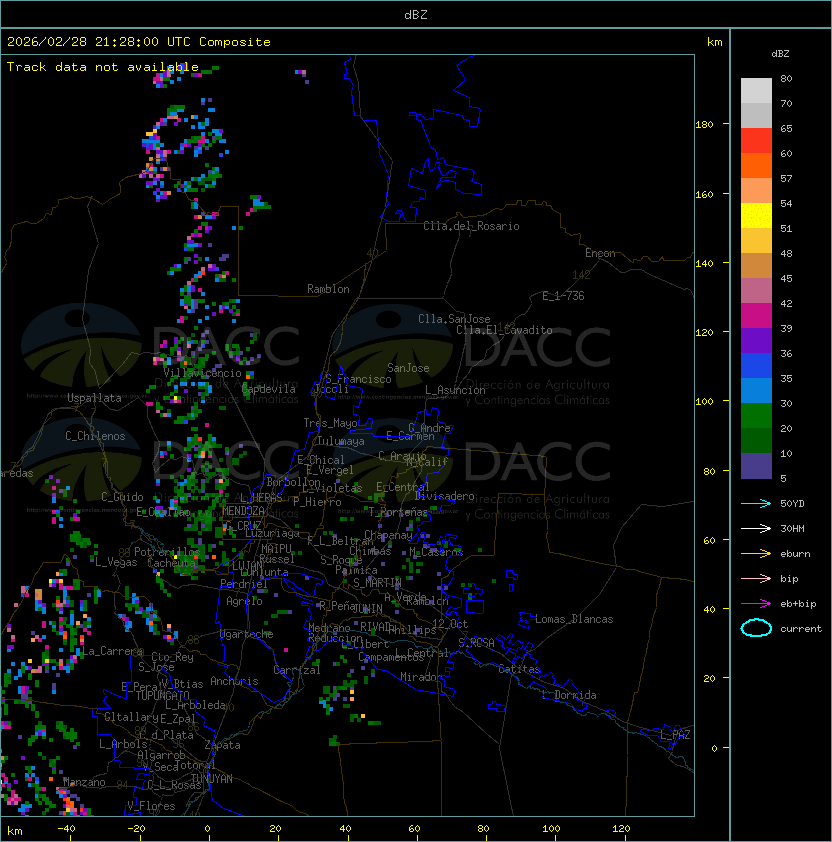Click the red swatch in dBZ legend

pyautogui.click(x=756, y=140)
